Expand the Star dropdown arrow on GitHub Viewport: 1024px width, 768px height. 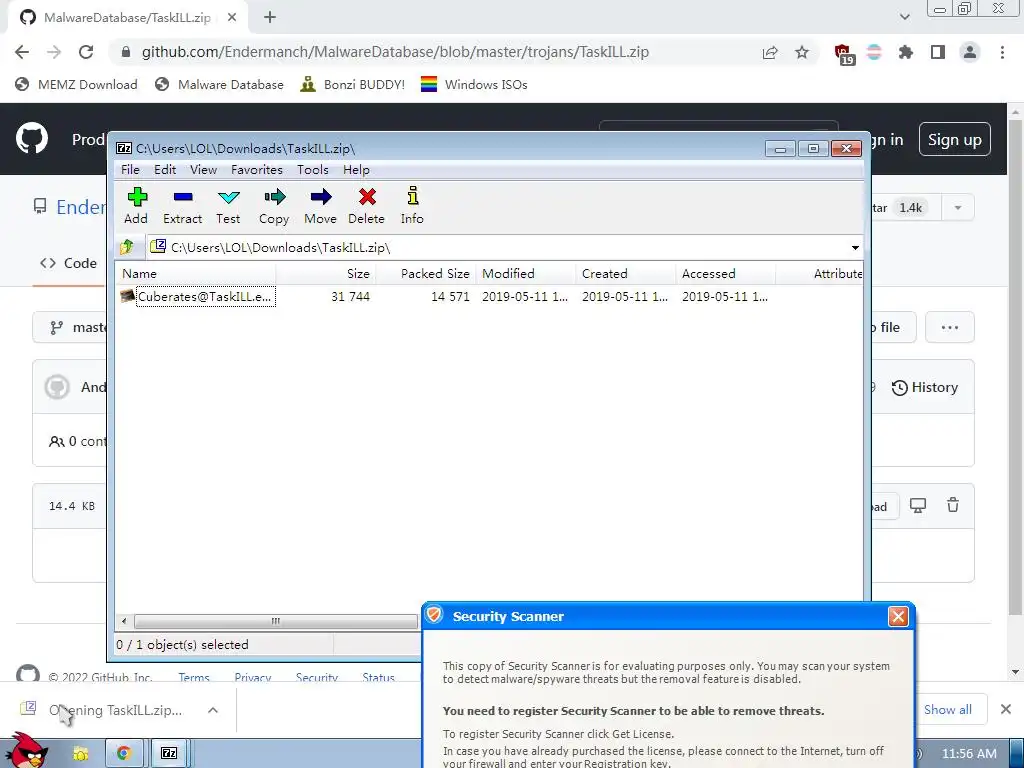coord(958,208)
